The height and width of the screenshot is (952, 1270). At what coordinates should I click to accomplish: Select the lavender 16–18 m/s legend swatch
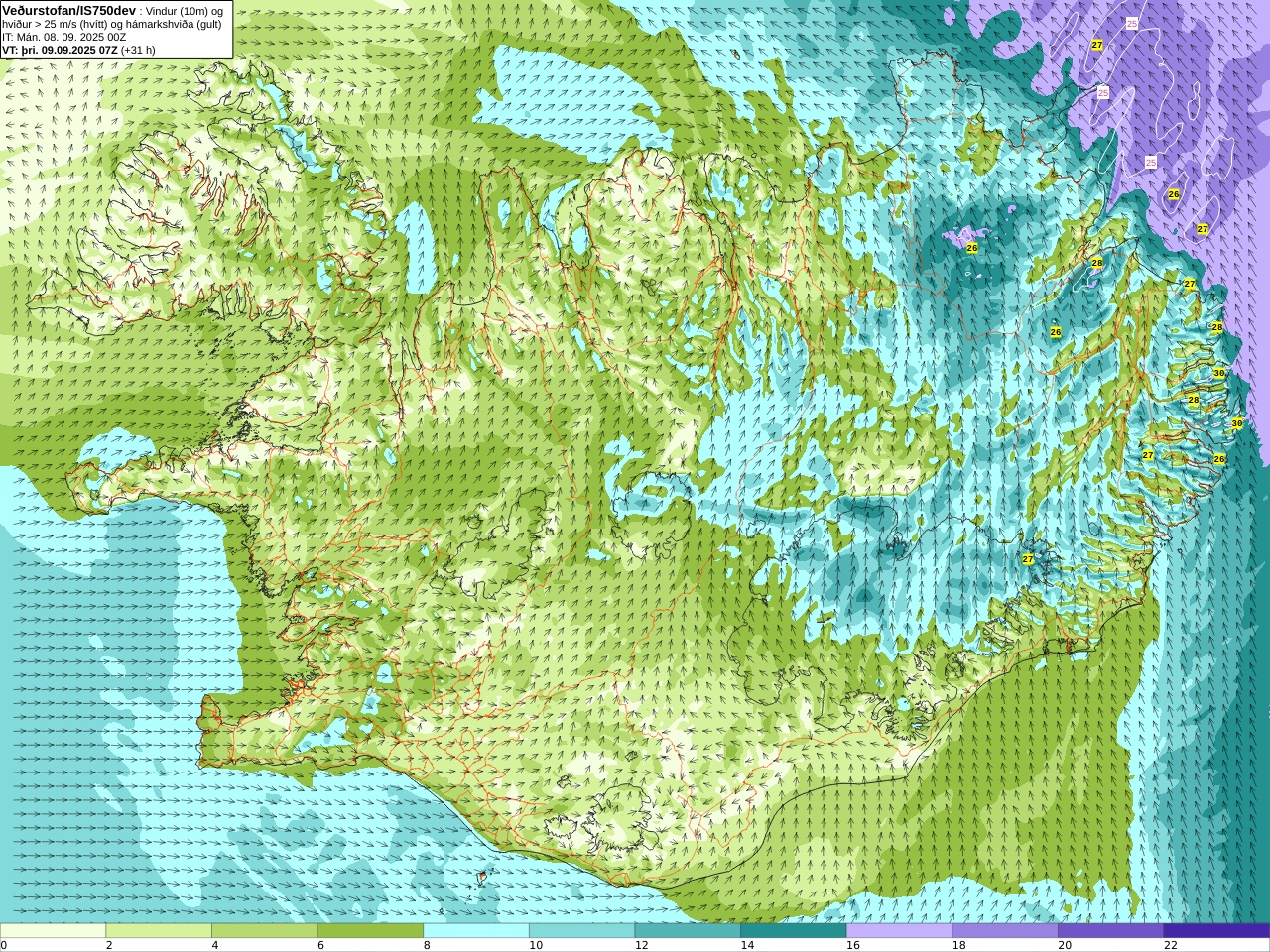coord(899,931)
